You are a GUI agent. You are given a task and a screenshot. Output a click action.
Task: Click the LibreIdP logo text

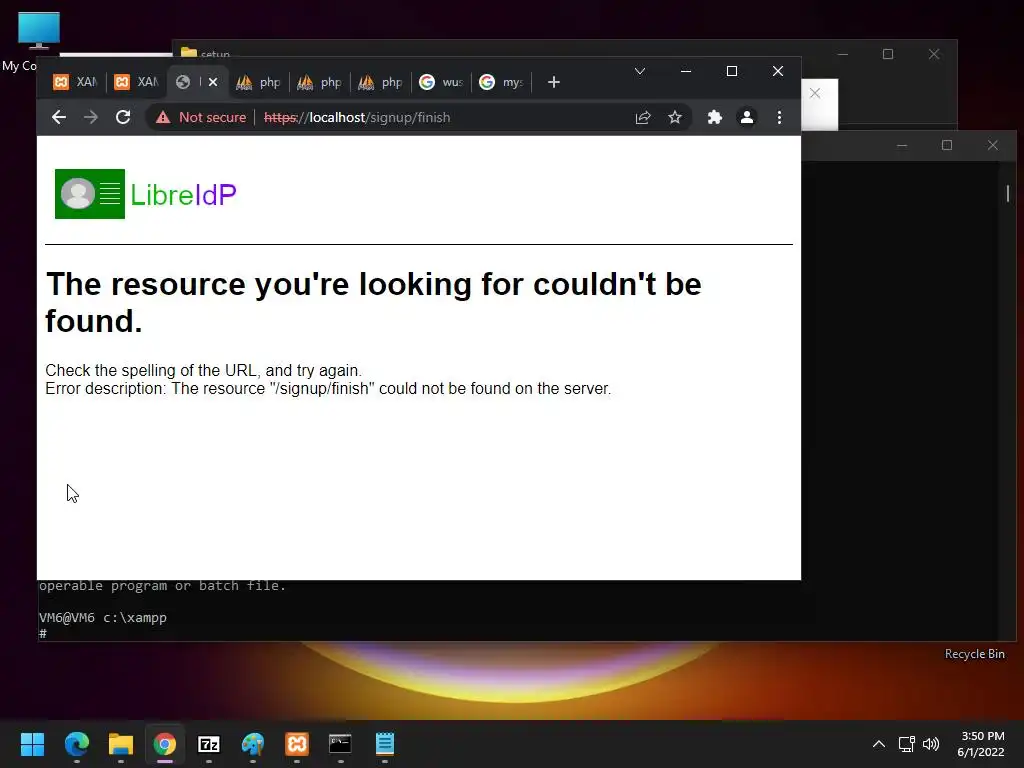tap(184, 195)
